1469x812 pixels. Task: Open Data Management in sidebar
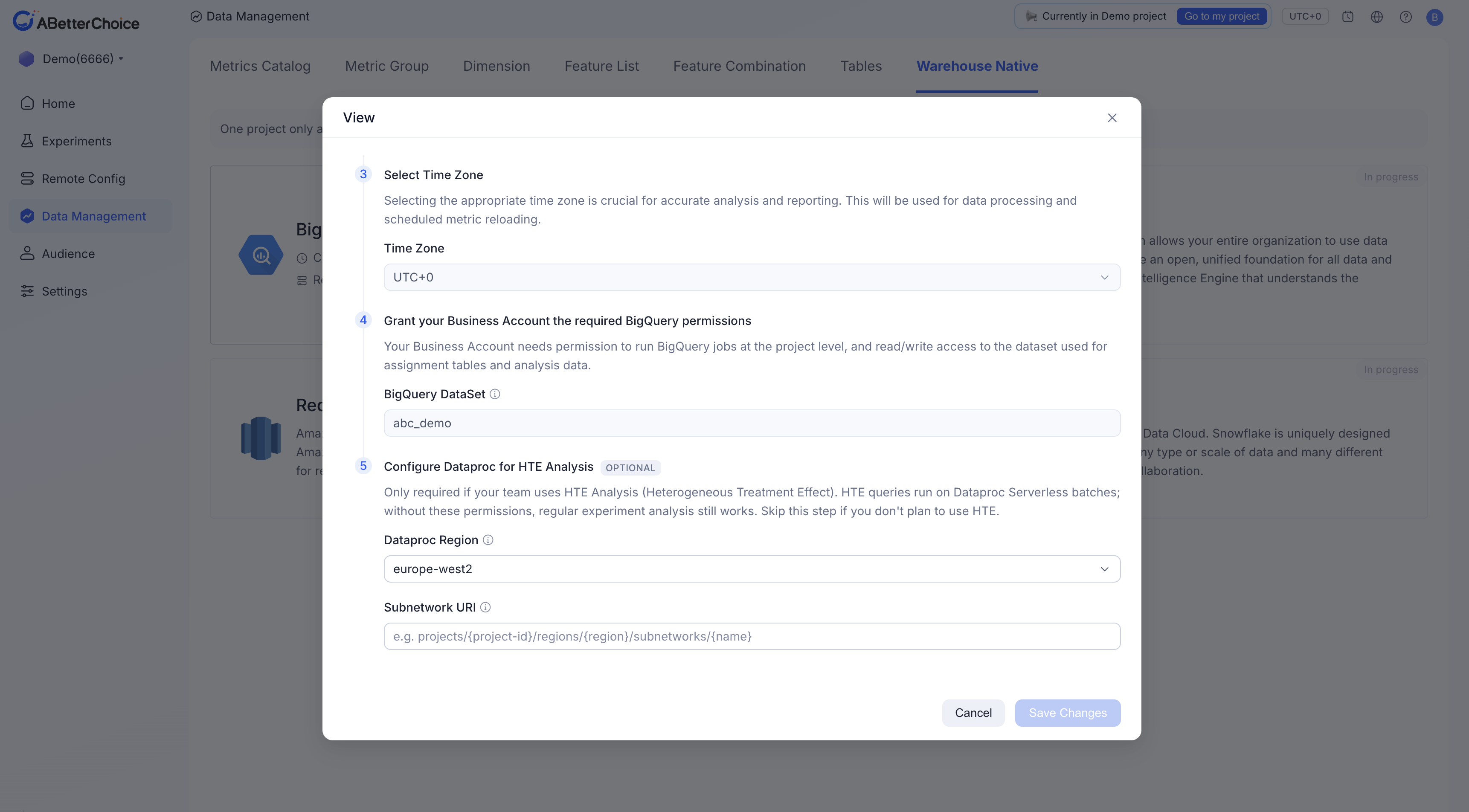91,216
